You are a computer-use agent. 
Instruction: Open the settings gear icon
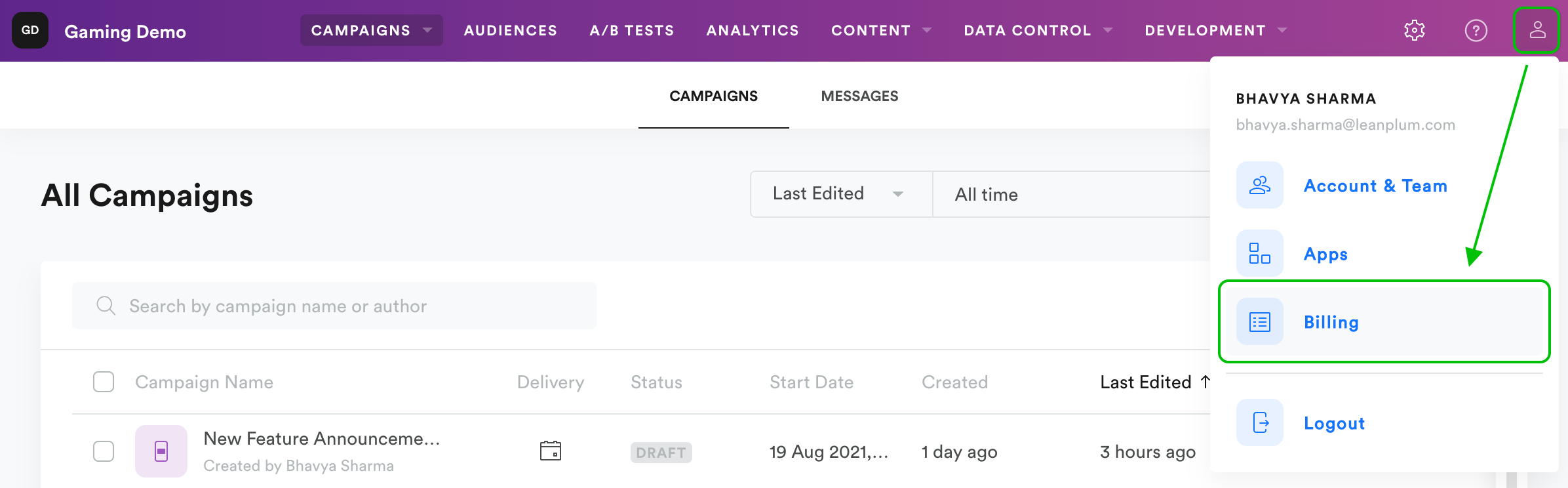1415,30
